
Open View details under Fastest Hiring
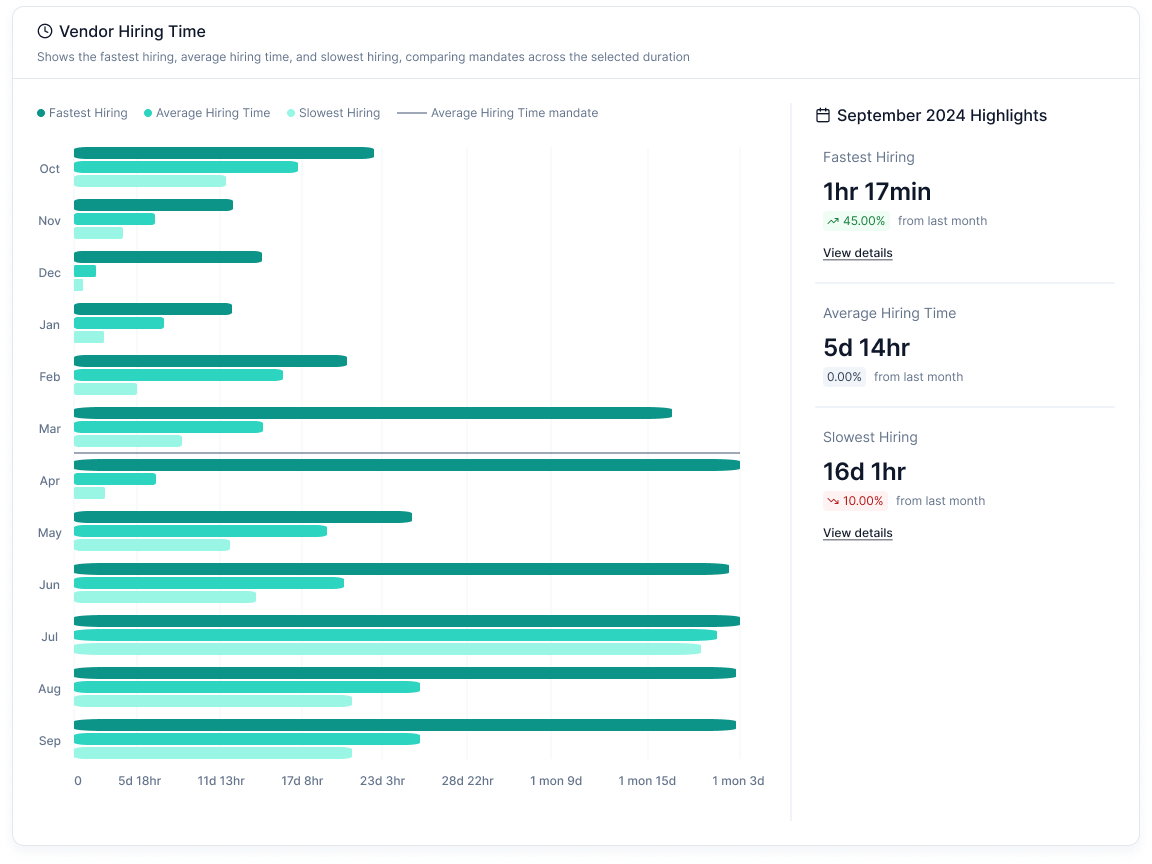[x=857, y=253]
